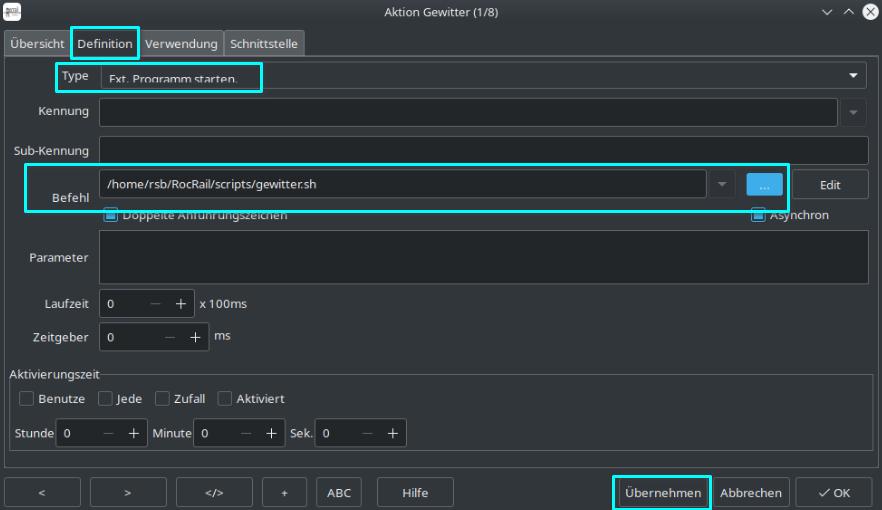The height and width of the screenshot is (510, 882).
Task: Check the Aktiviert checkbox
Action: (x=225, y=399)
